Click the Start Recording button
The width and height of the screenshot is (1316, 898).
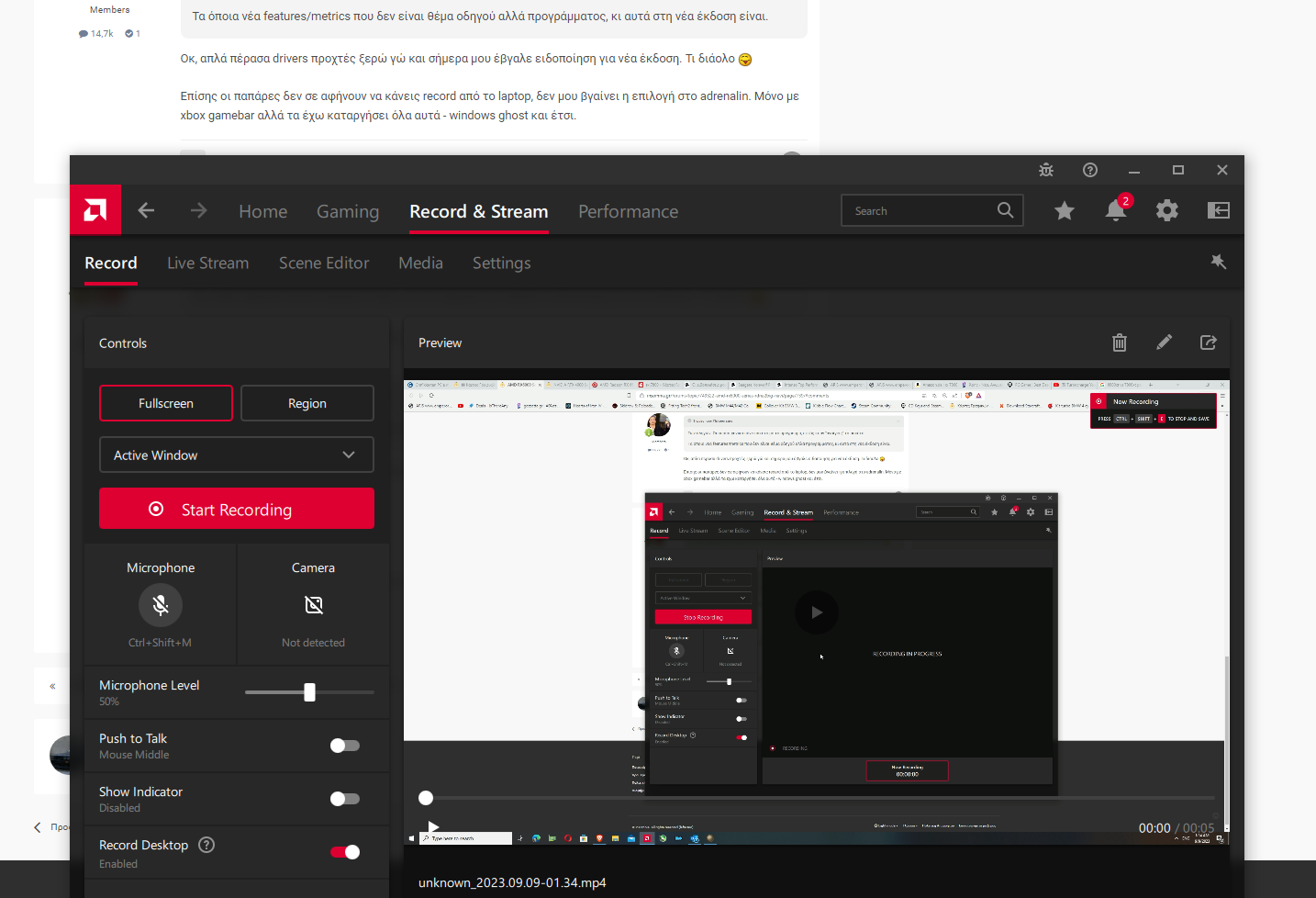237,509
